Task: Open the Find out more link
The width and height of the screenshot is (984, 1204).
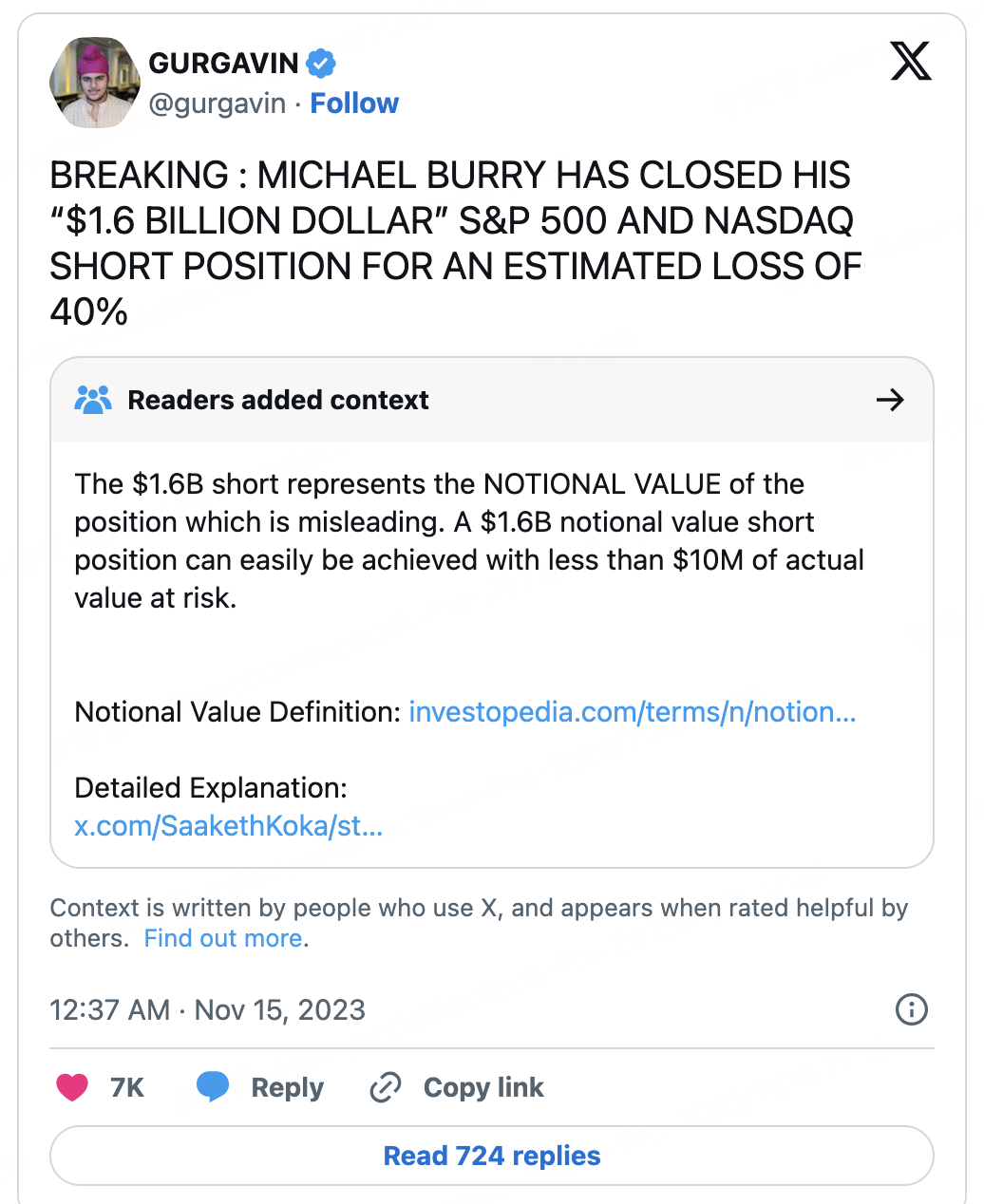Action: point(222,938)
